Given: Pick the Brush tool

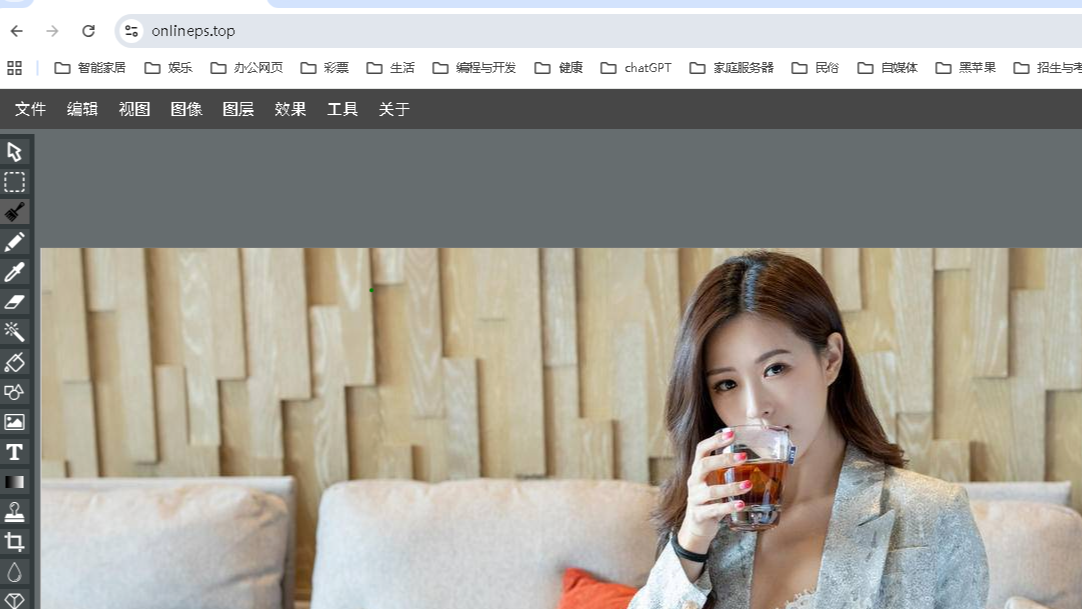Looking at the screenshot, I should [14, 212].
